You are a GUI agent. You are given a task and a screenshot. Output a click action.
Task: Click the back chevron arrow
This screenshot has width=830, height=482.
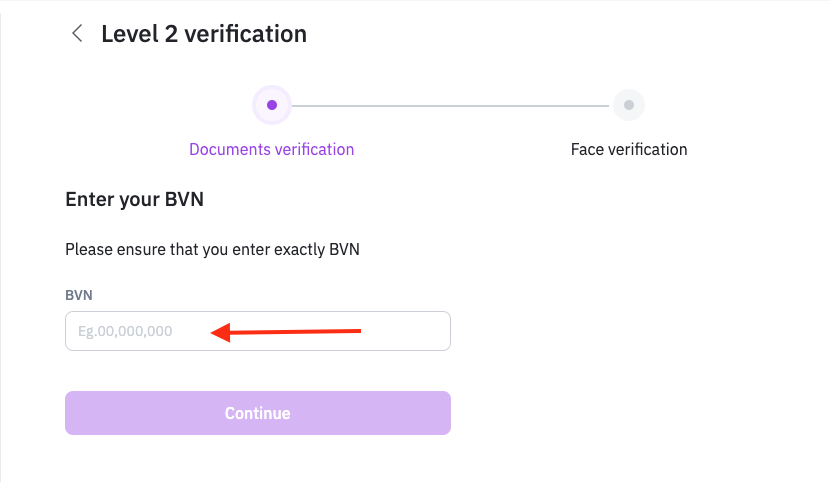point(76,34)
